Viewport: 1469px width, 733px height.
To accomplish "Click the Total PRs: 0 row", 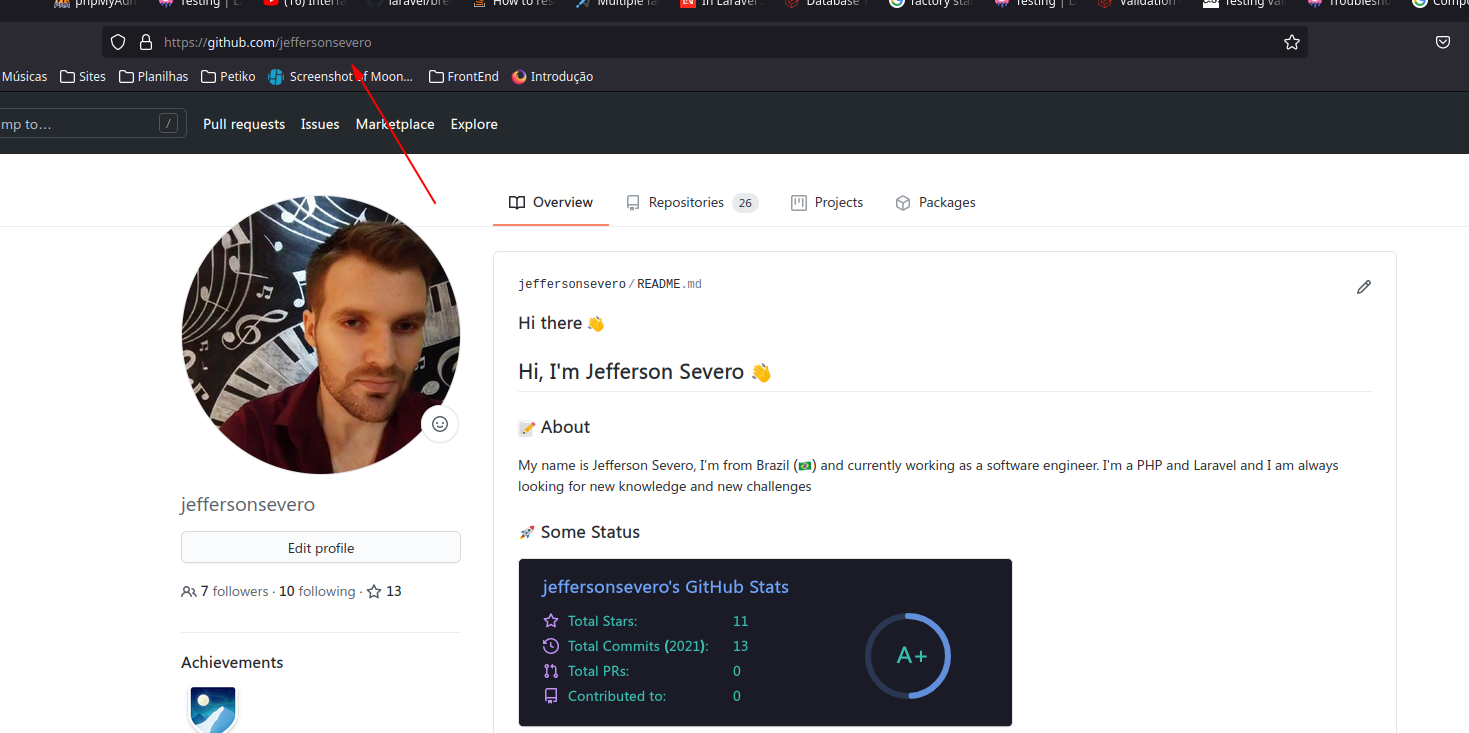I will (642, 671).
